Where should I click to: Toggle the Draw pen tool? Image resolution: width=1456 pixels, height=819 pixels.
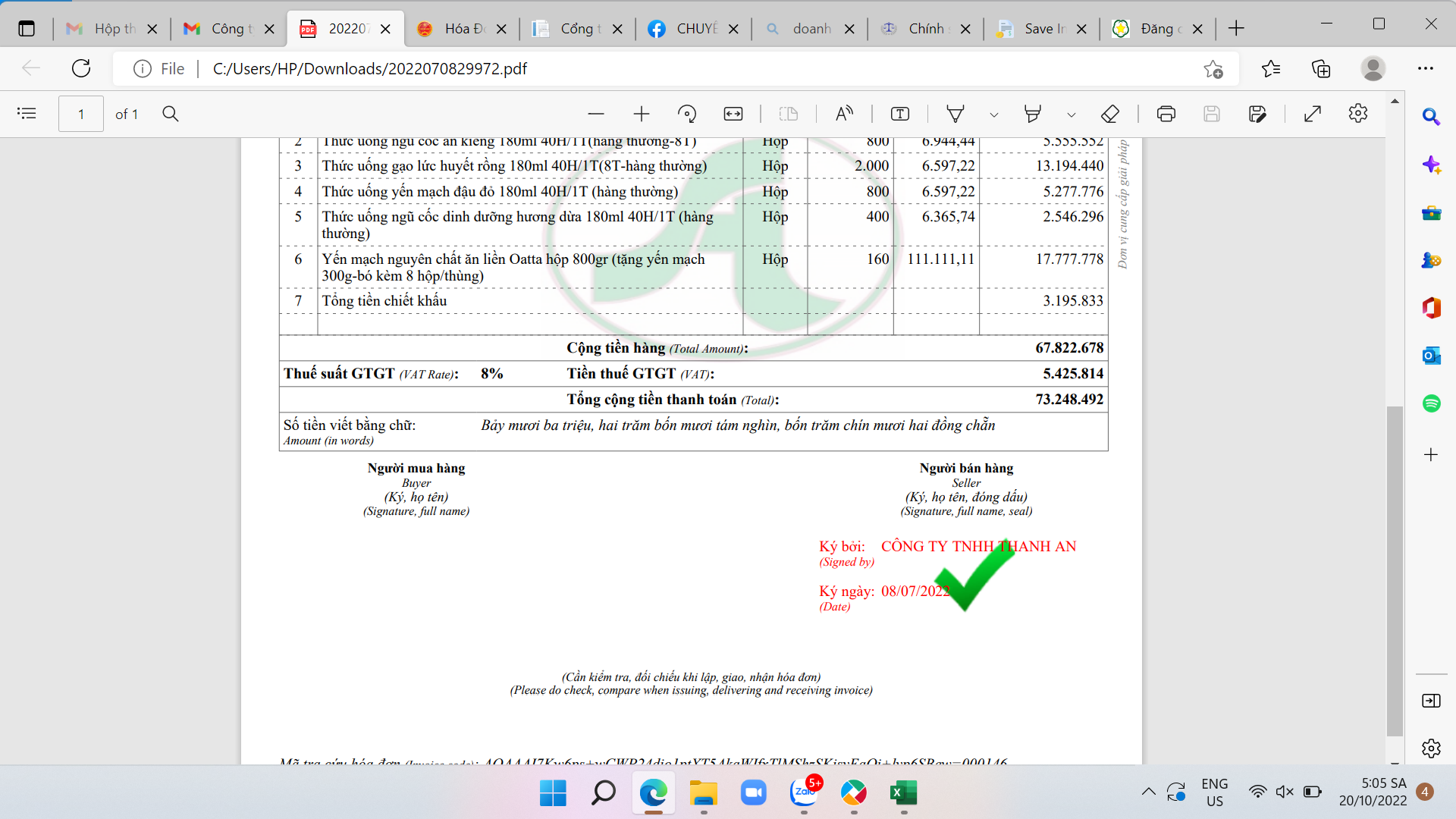[x=955, y=114]
